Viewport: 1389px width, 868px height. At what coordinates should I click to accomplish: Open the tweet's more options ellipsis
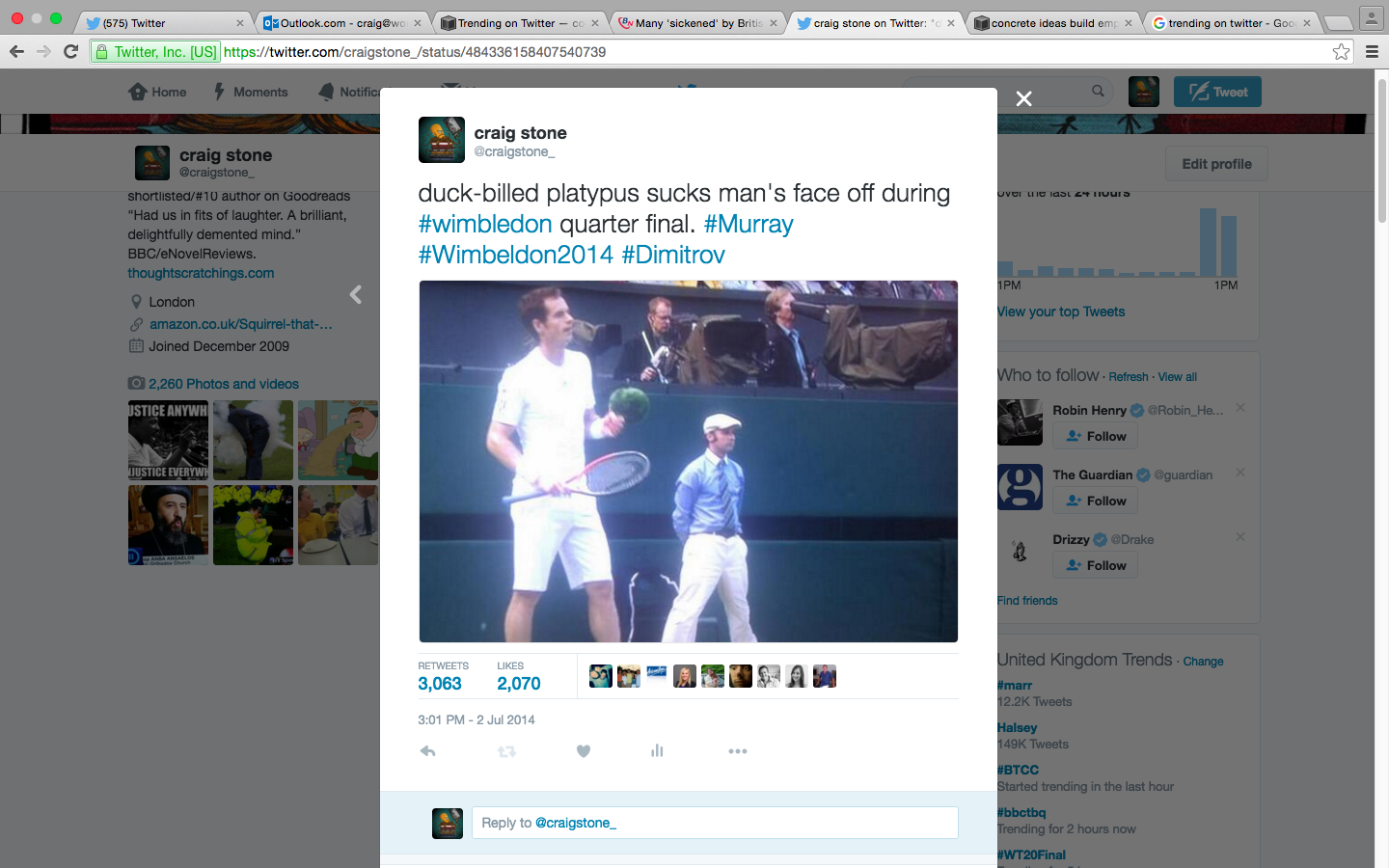[738, 751]
